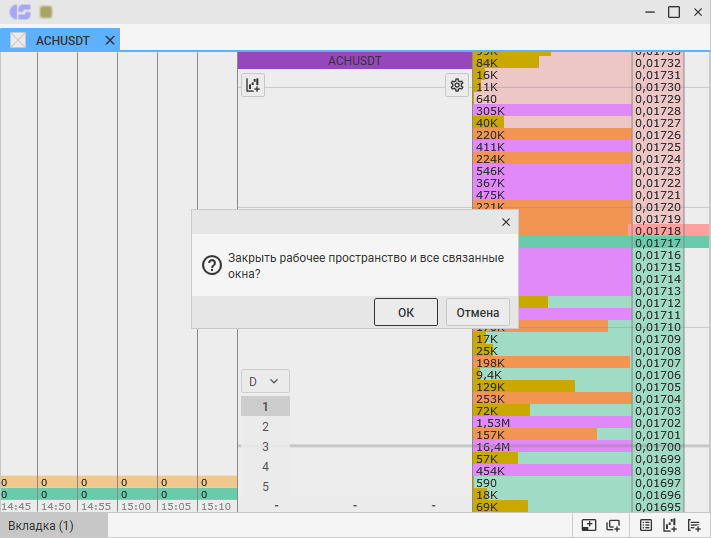
Task: Click the 9,4K volume row
Action: 552,375
